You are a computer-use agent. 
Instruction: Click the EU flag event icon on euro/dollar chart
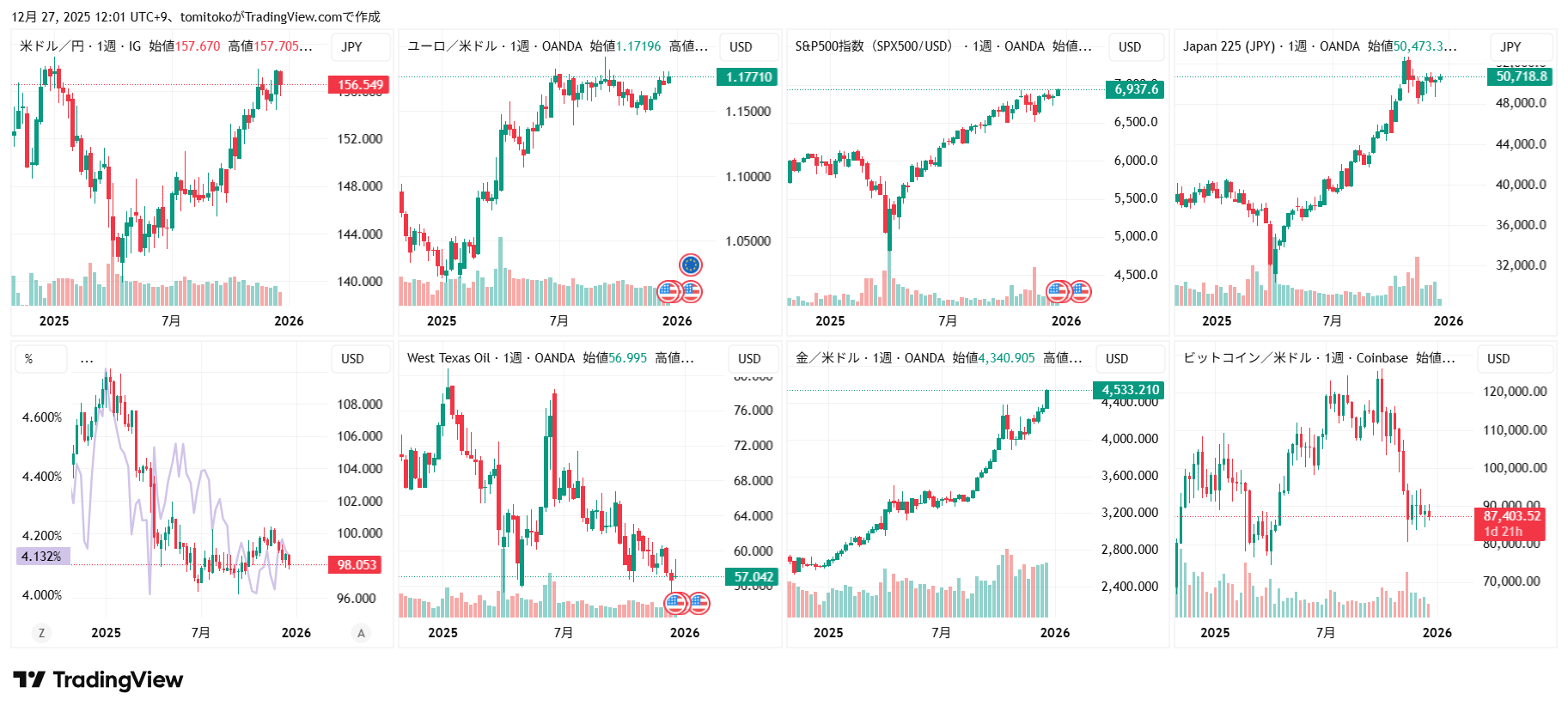click(x=691, y=265)
